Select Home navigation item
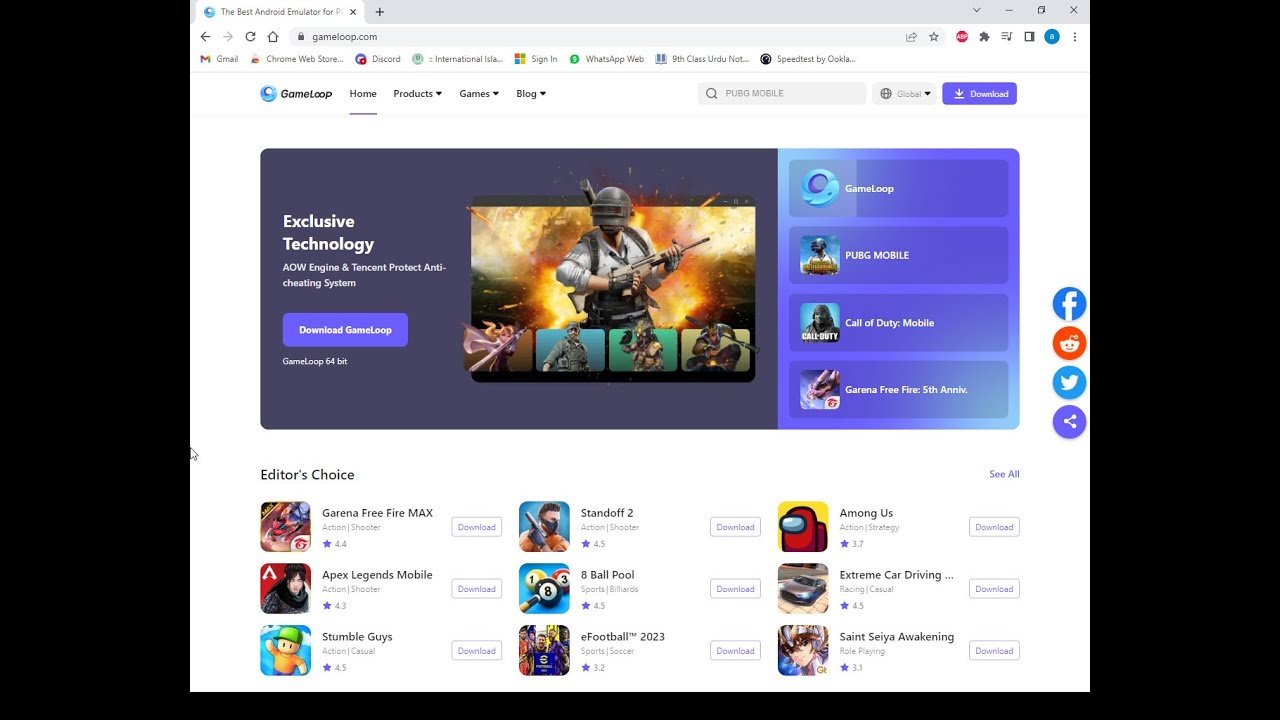 coord(363,94)
